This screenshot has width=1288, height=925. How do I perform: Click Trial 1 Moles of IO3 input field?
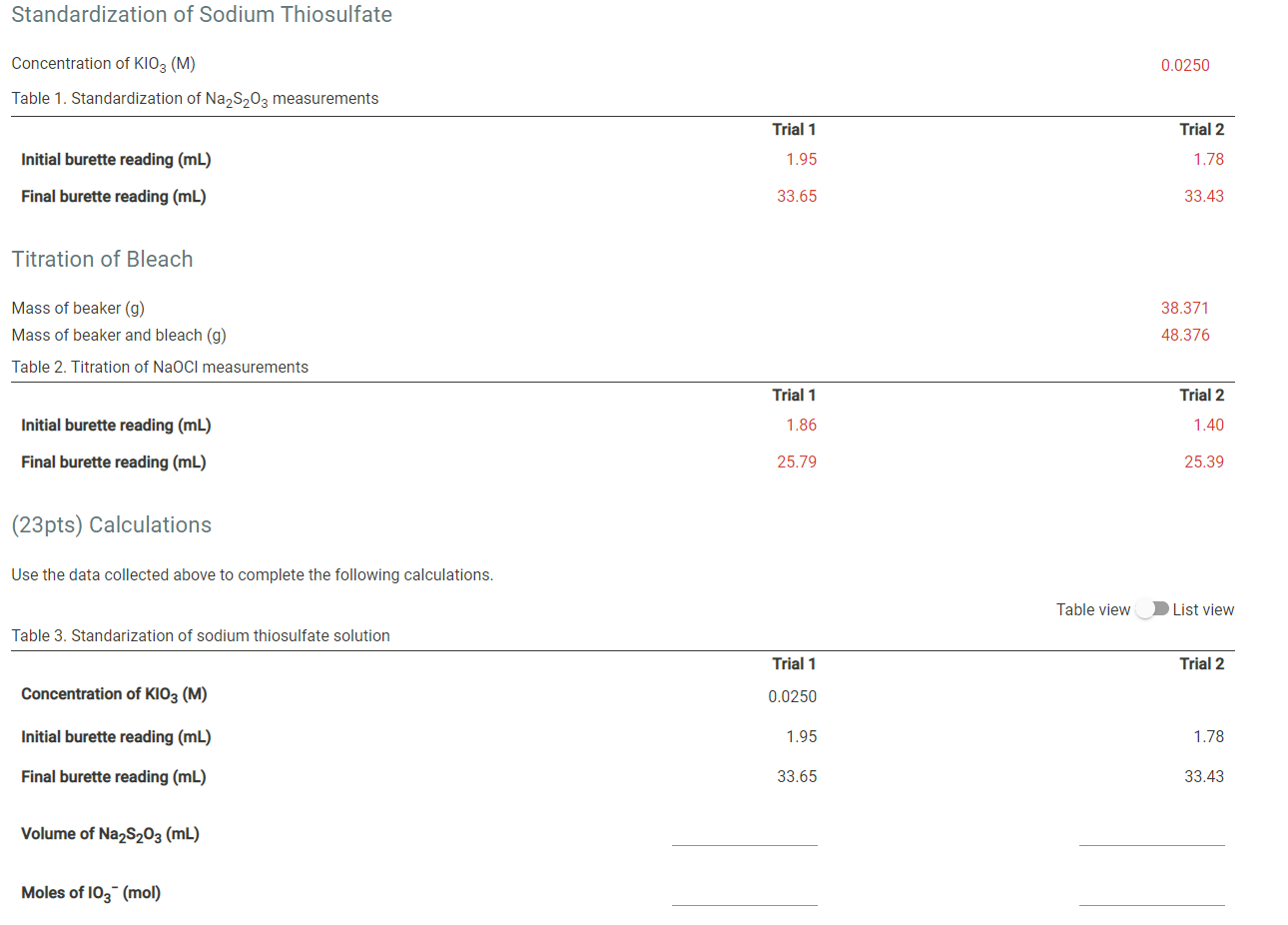[x=744, y=893]
